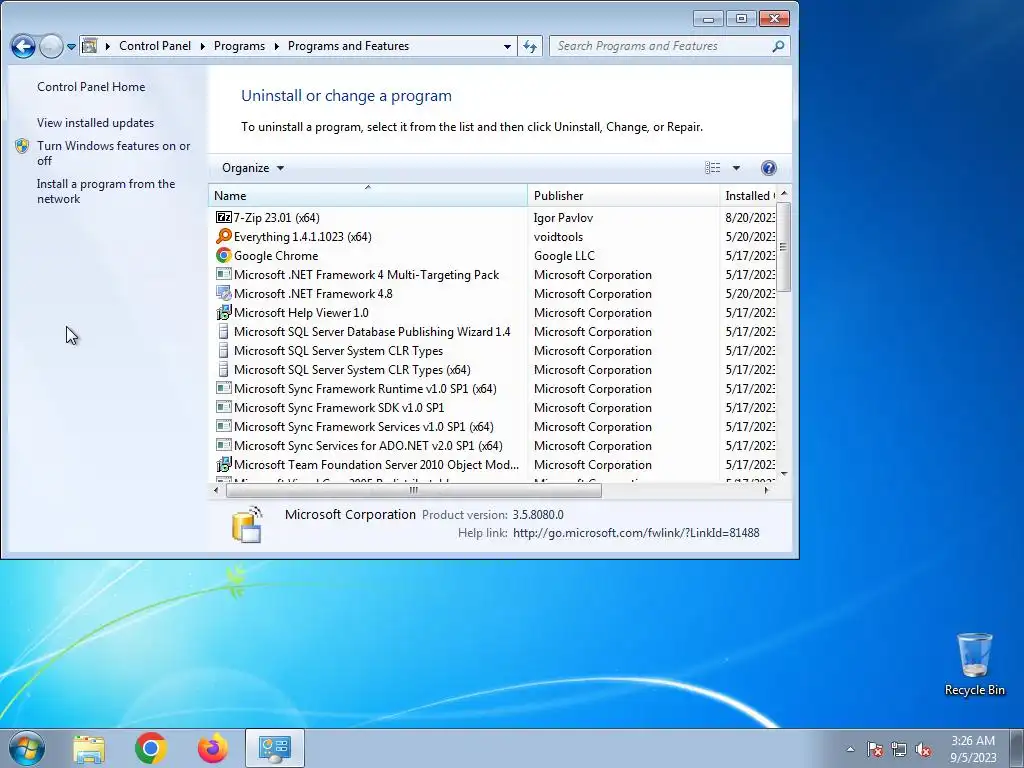Open the View installed updates link
Viewport: 1024px width, 768px height.
click(95, 123)
